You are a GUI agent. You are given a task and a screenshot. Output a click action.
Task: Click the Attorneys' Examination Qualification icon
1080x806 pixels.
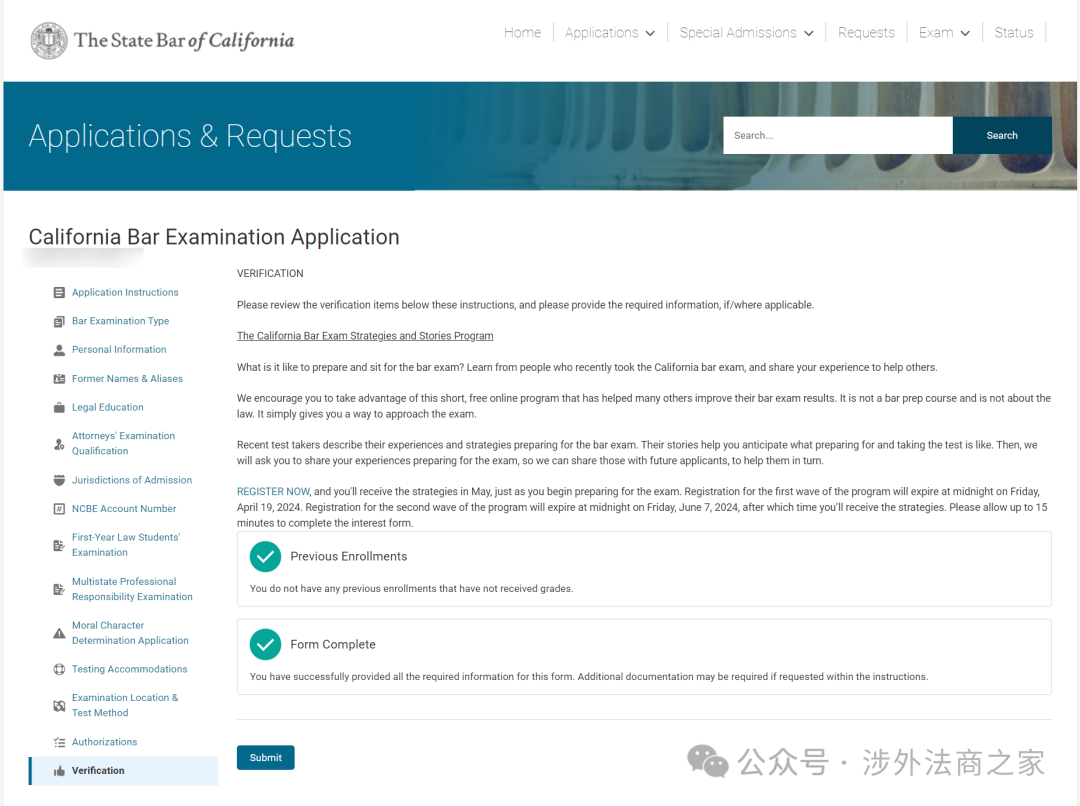click(59, 444)
